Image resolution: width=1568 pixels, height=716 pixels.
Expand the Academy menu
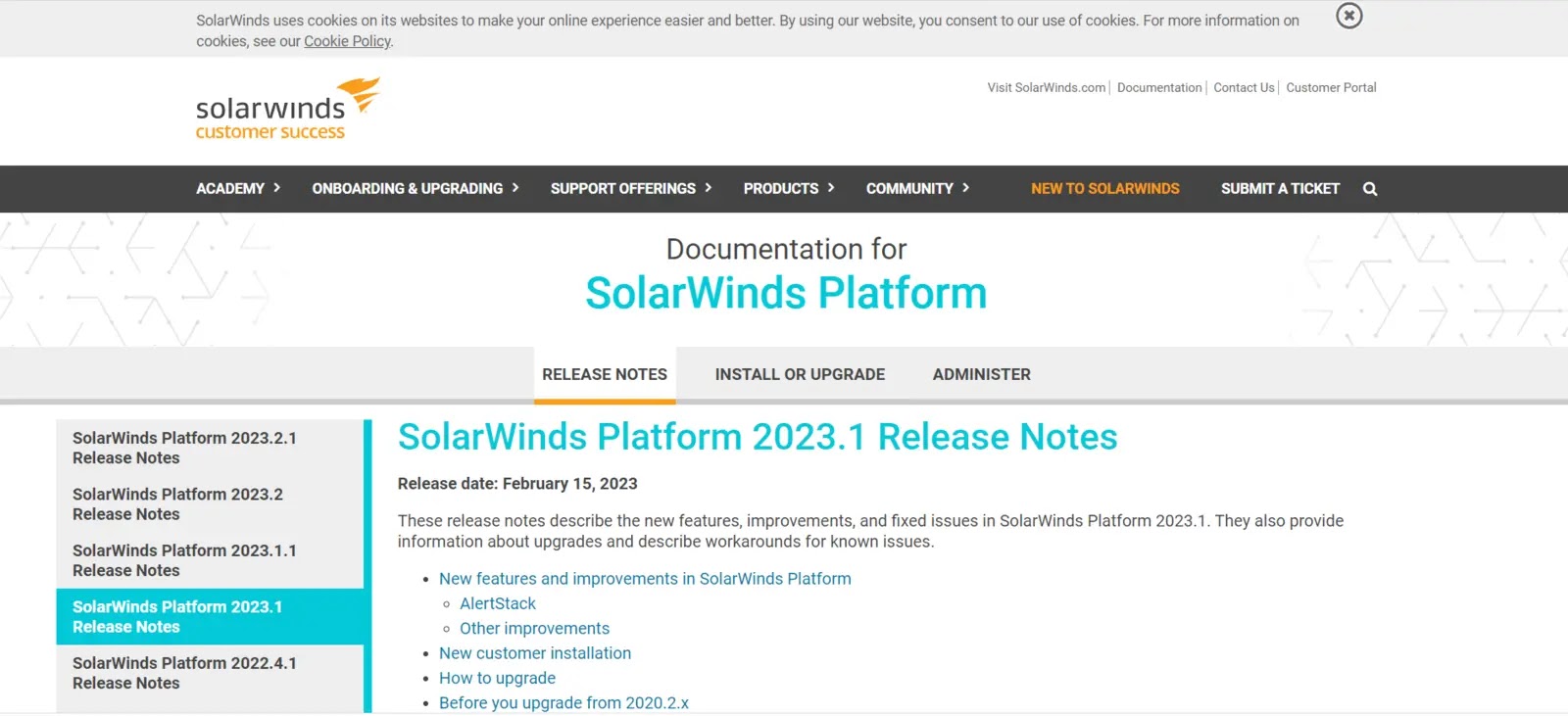tap(230, 188)
